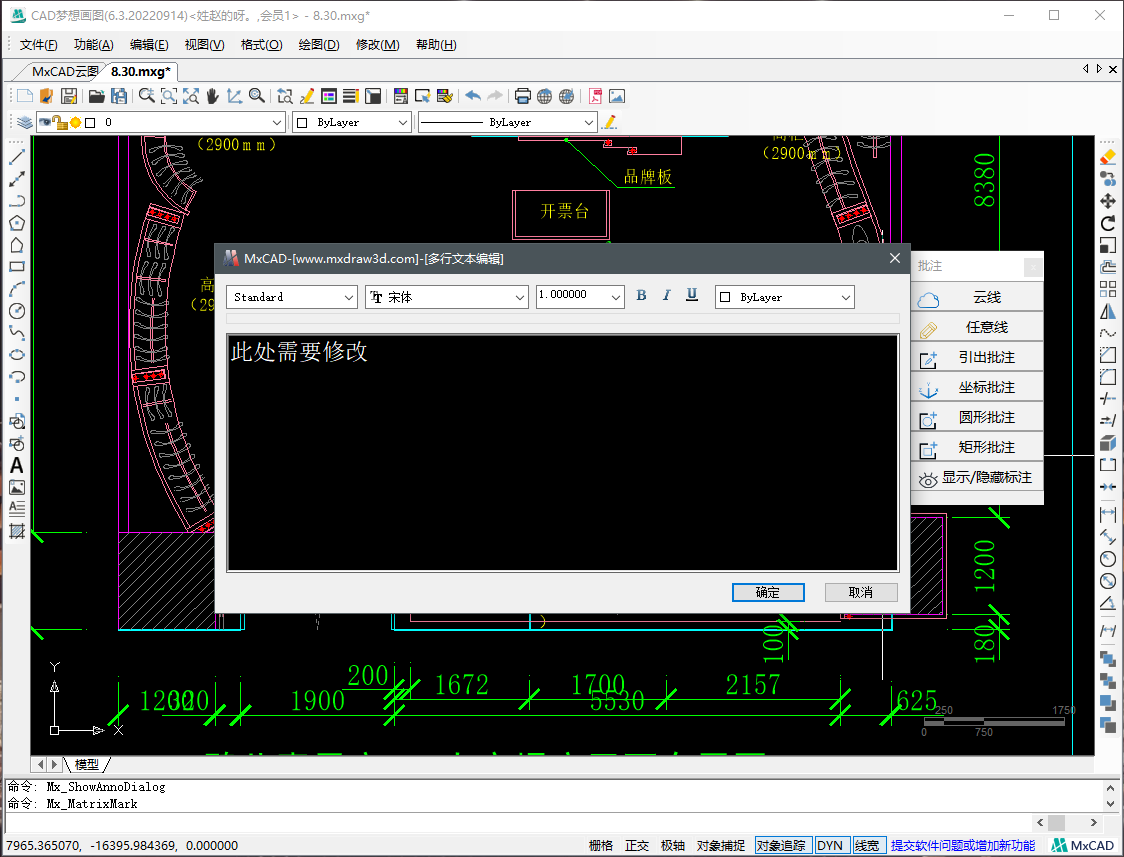Select the Spline curve tool
Image resolution: width=1124 pixels, height=857 pixels.
[x=16, y=332]
